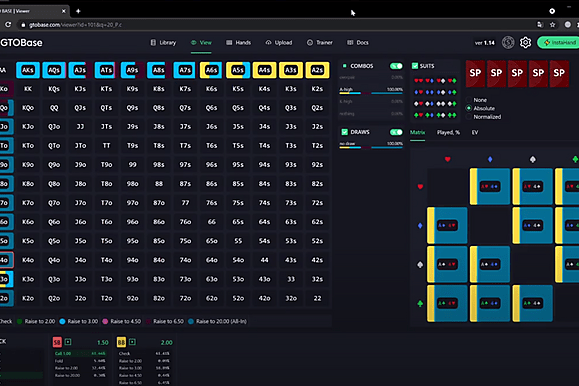Choose the None radio option
This screenshot has width=579, height=386.
tap(469, 100)
